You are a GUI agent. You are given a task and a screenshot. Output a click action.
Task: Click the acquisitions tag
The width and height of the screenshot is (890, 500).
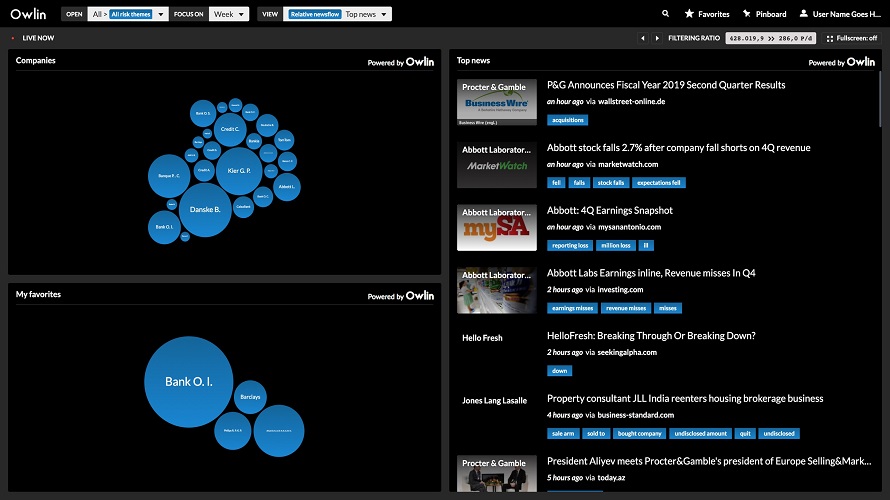click(568, 120)
